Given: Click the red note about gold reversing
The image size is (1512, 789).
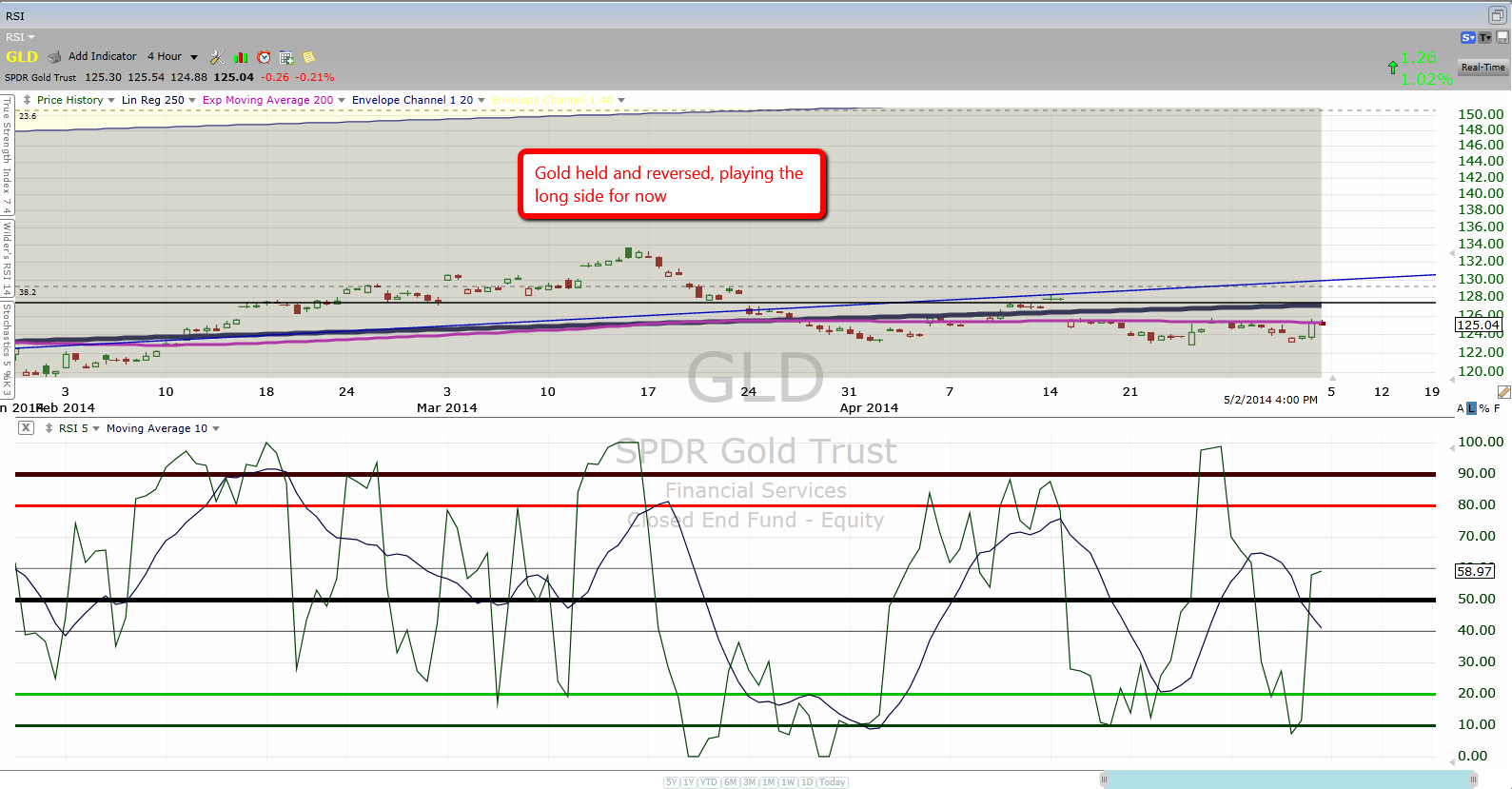Looking at the screenshot, I should click(x=672, y=185).
